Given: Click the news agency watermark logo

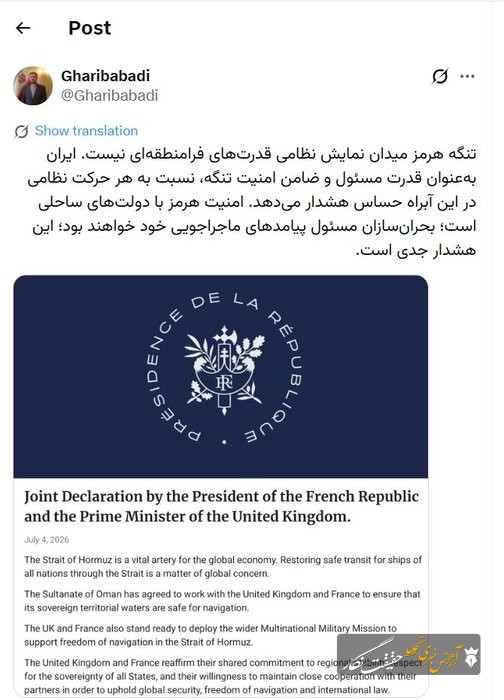Looking at the screenshot, I should (x=408, y=654).
